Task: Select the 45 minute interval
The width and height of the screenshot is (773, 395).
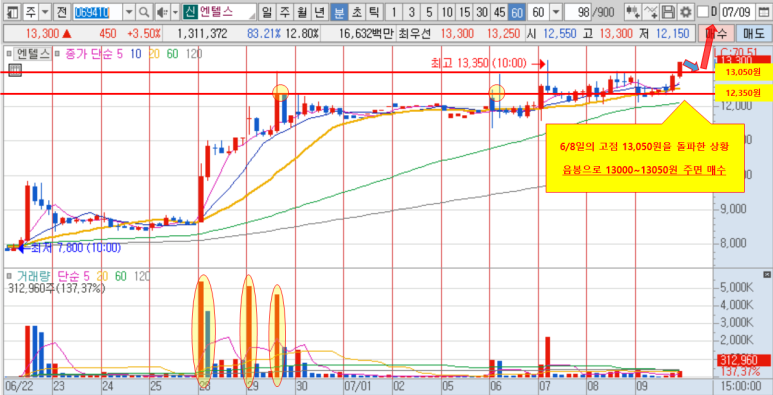Action: click(x=499, y=12)
